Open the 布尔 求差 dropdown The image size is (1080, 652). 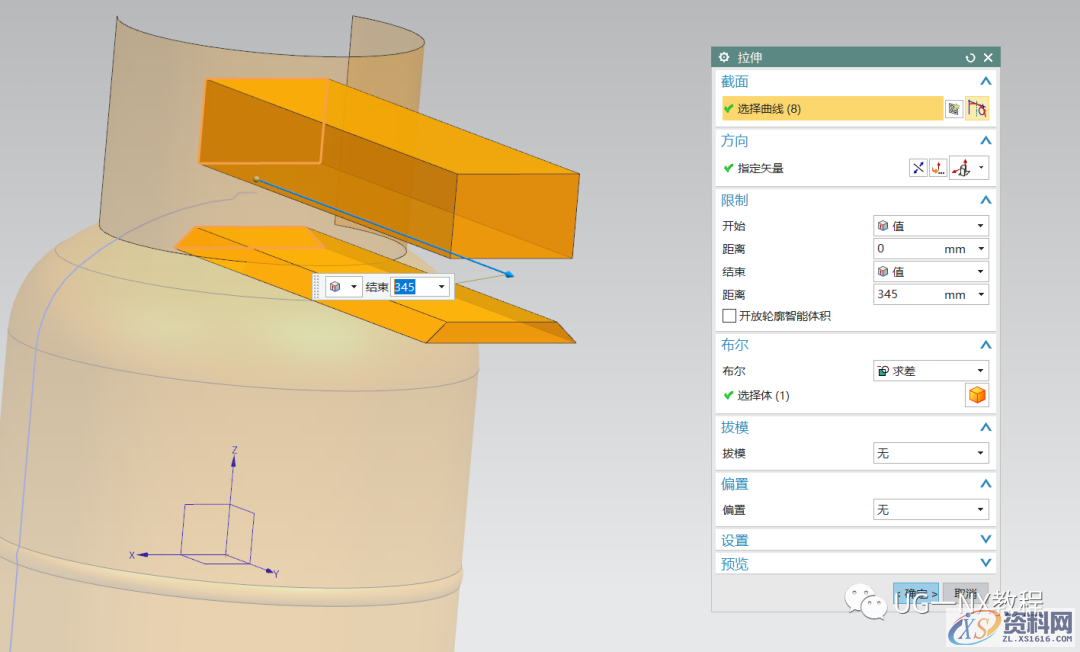tap(930, 371)
